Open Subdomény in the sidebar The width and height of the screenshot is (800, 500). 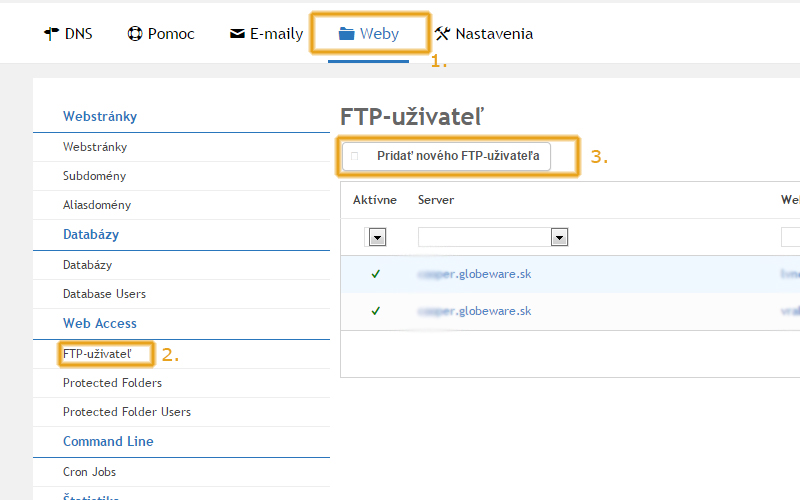(x=94, y=176)
